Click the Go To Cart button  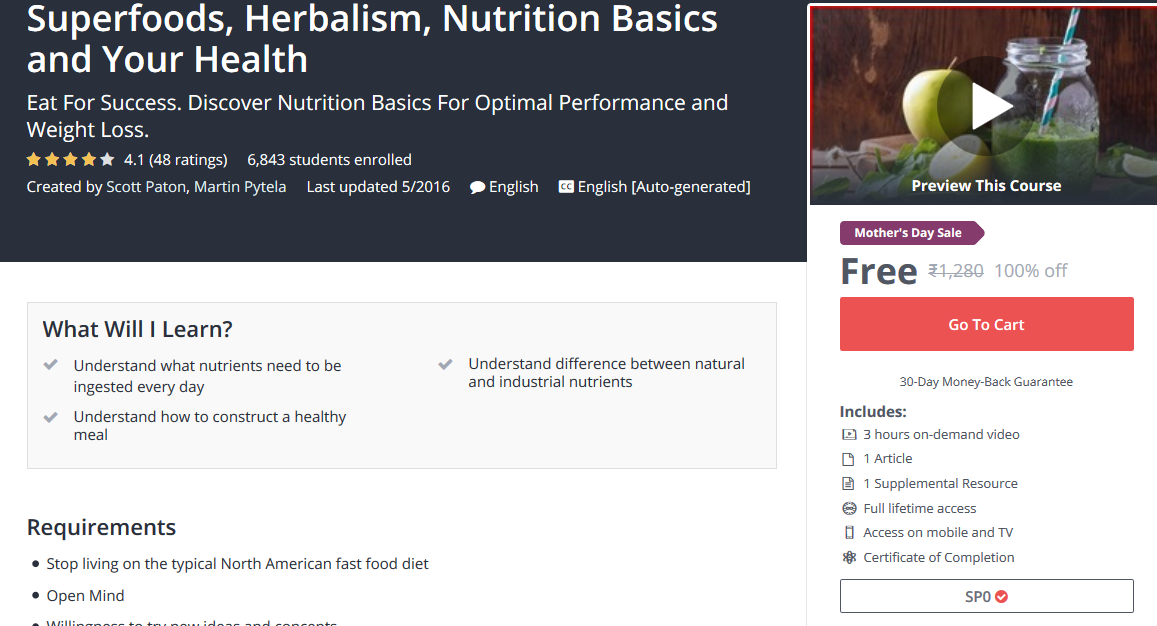[986, 324]
